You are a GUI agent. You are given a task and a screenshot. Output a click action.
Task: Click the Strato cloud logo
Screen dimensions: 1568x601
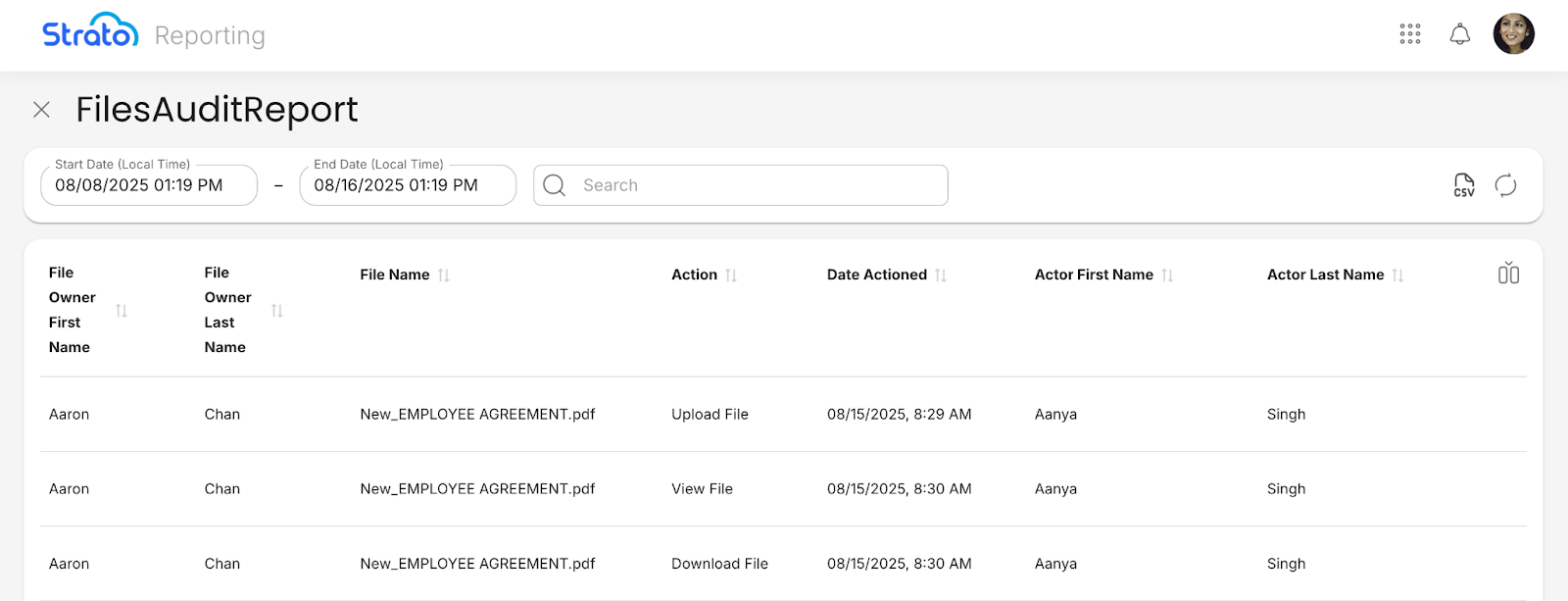90,32
